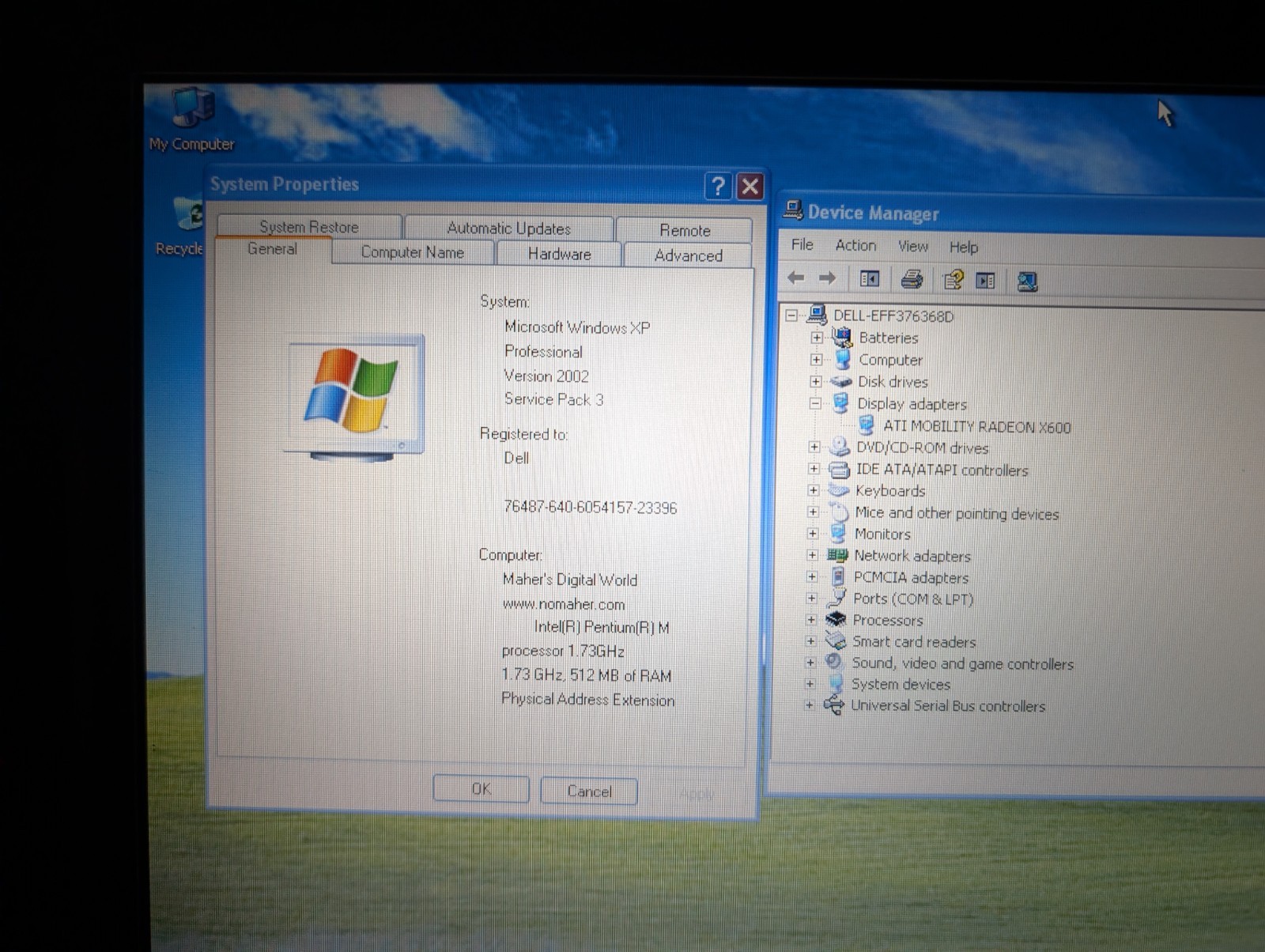
Task: Select Disk drives icon in device tree
Action: [x=840, y=381]
